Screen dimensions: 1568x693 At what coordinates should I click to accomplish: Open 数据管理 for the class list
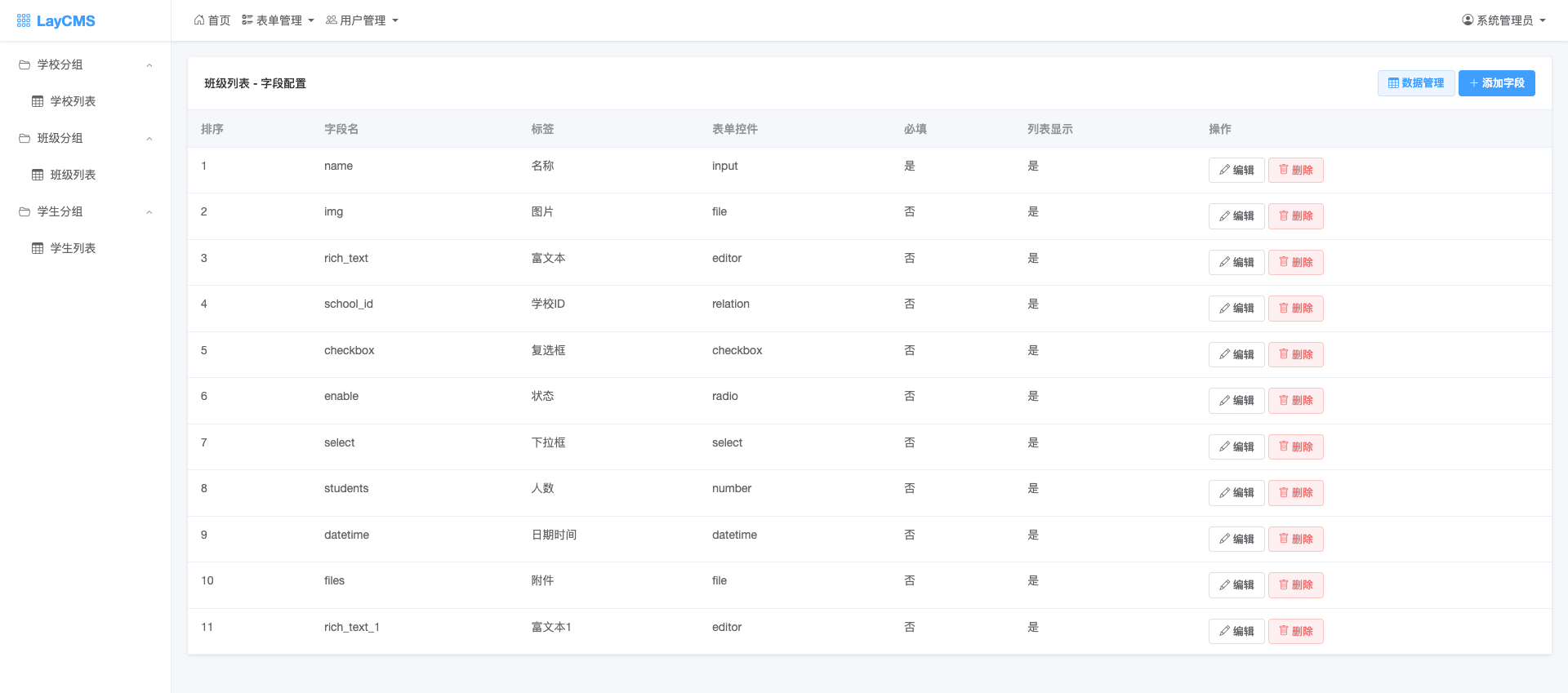(x=1416, y=83)
